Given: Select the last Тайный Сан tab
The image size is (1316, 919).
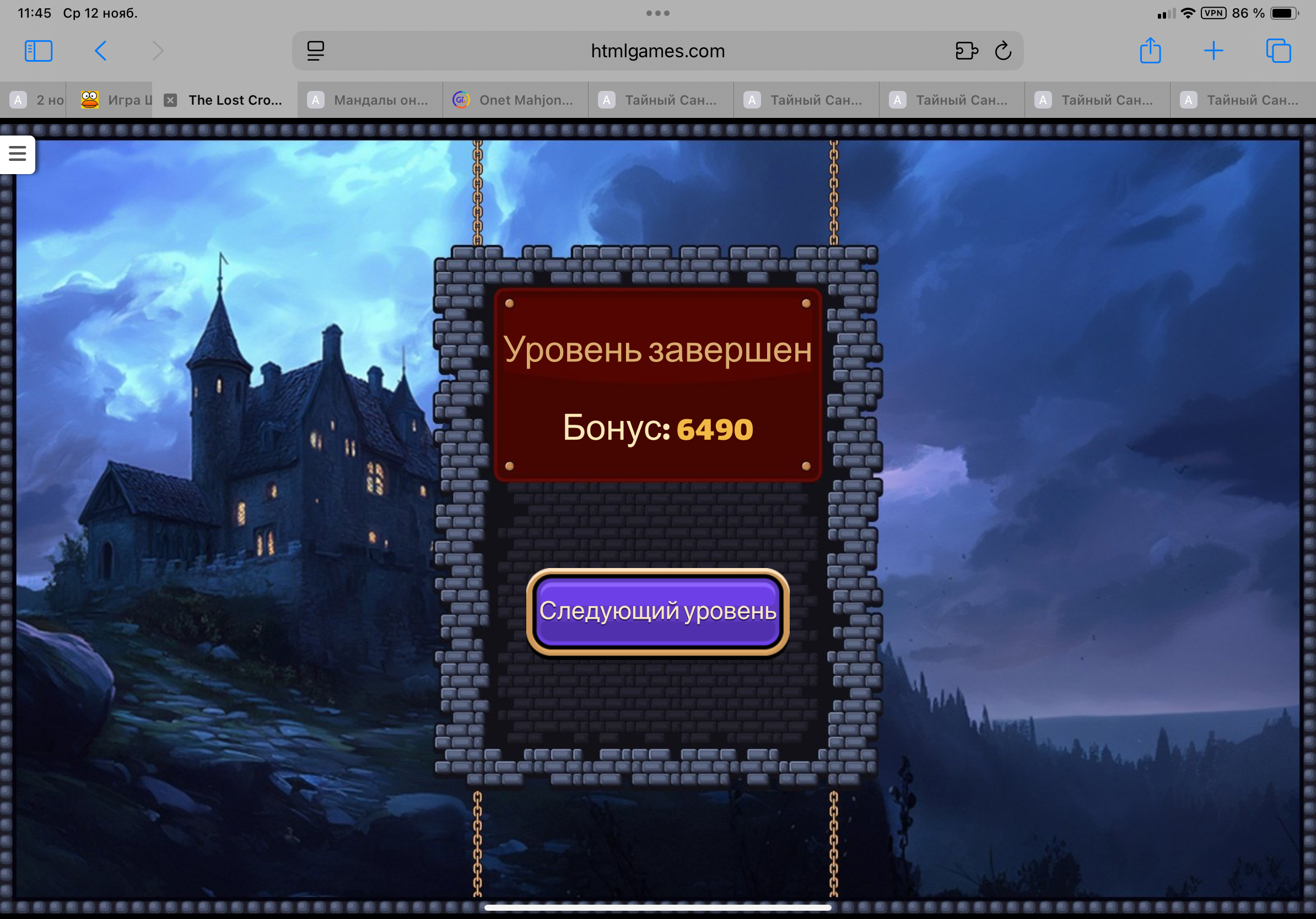Looking at the screenshot, I should (x=1242, y=100).
